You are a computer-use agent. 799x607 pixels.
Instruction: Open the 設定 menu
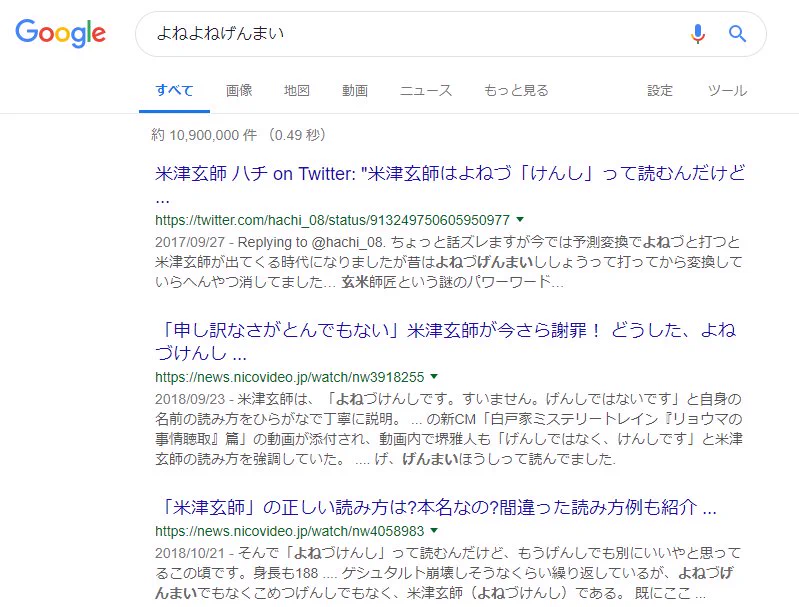pos(660,90)
